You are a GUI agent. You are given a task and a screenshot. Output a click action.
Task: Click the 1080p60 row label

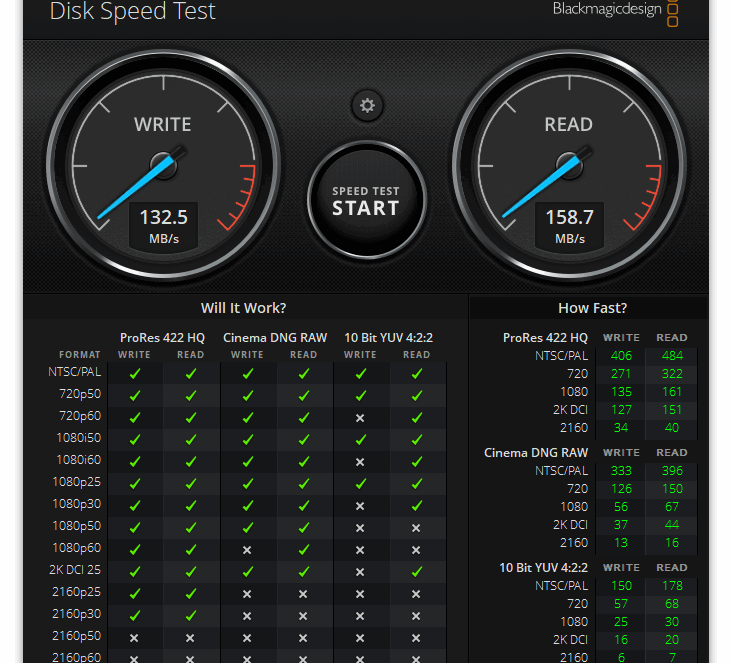77,548
